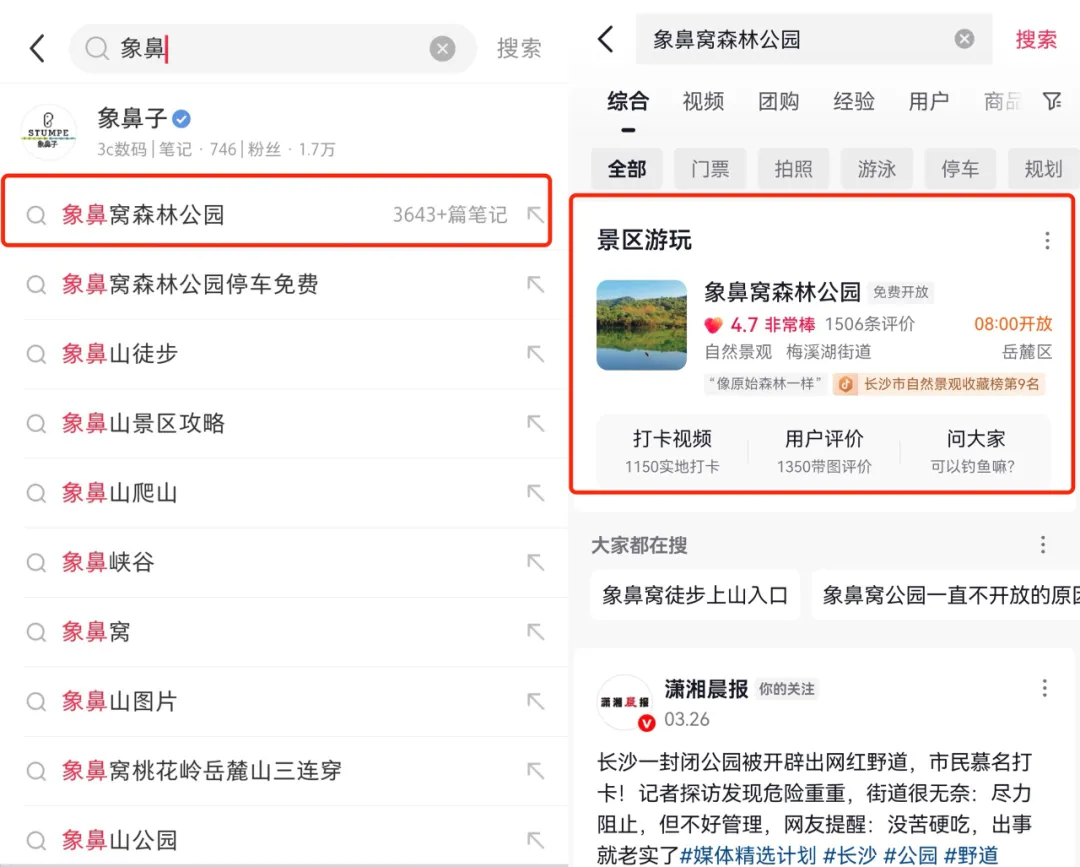Open the #野道 hashtag
Screen dimensions: 1080x867
pyautogui.click(x=971, y=855)
